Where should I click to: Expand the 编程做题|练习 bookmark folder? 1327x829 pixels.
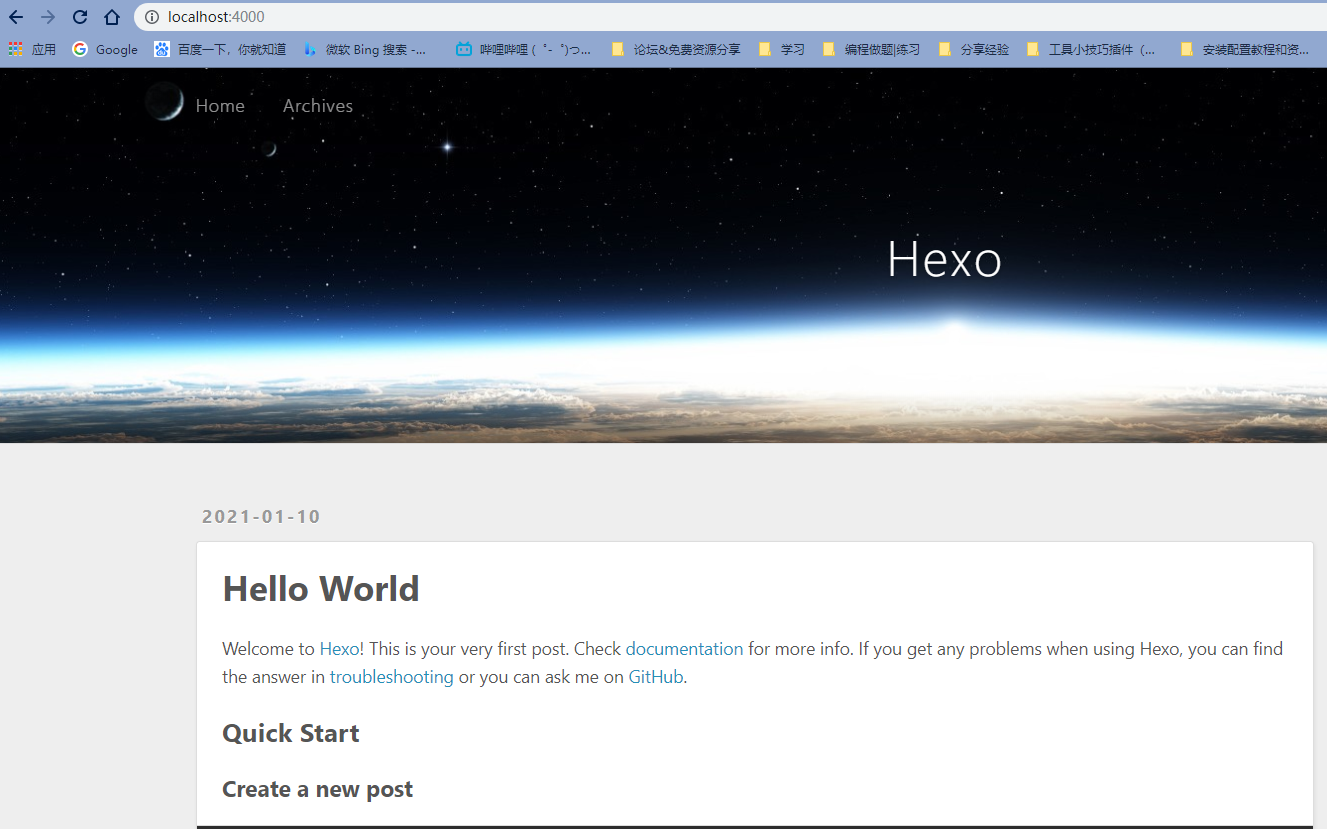point(871,49)
